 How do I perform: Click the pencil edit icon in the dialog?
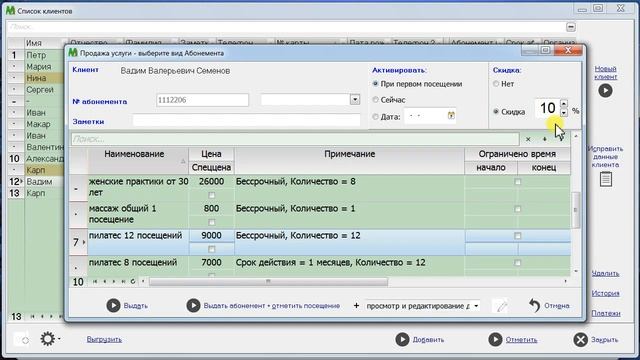(x=501, y=305)
